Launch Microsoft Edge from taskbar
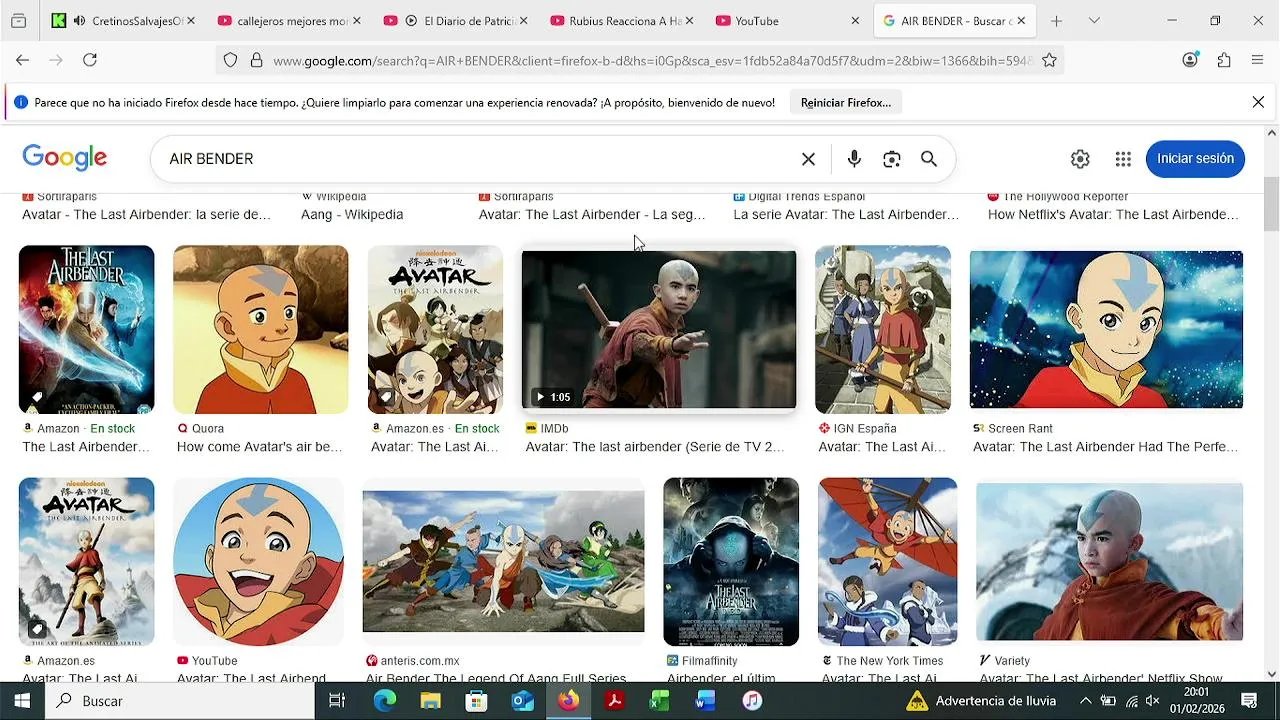Viewport: 1280px width, 720px height. tap(385, 701)
